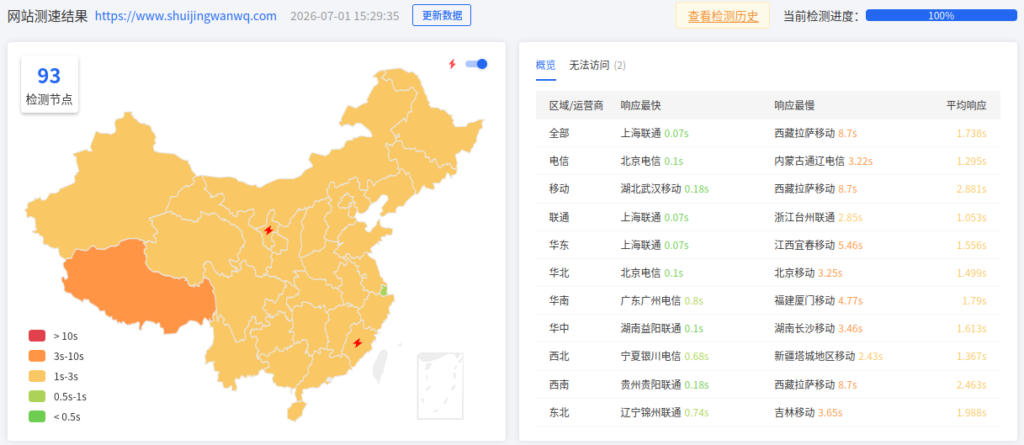This screenshot has height=445, width=1024.
Task: Select the 华南 row label
Action: coord(559,301)
